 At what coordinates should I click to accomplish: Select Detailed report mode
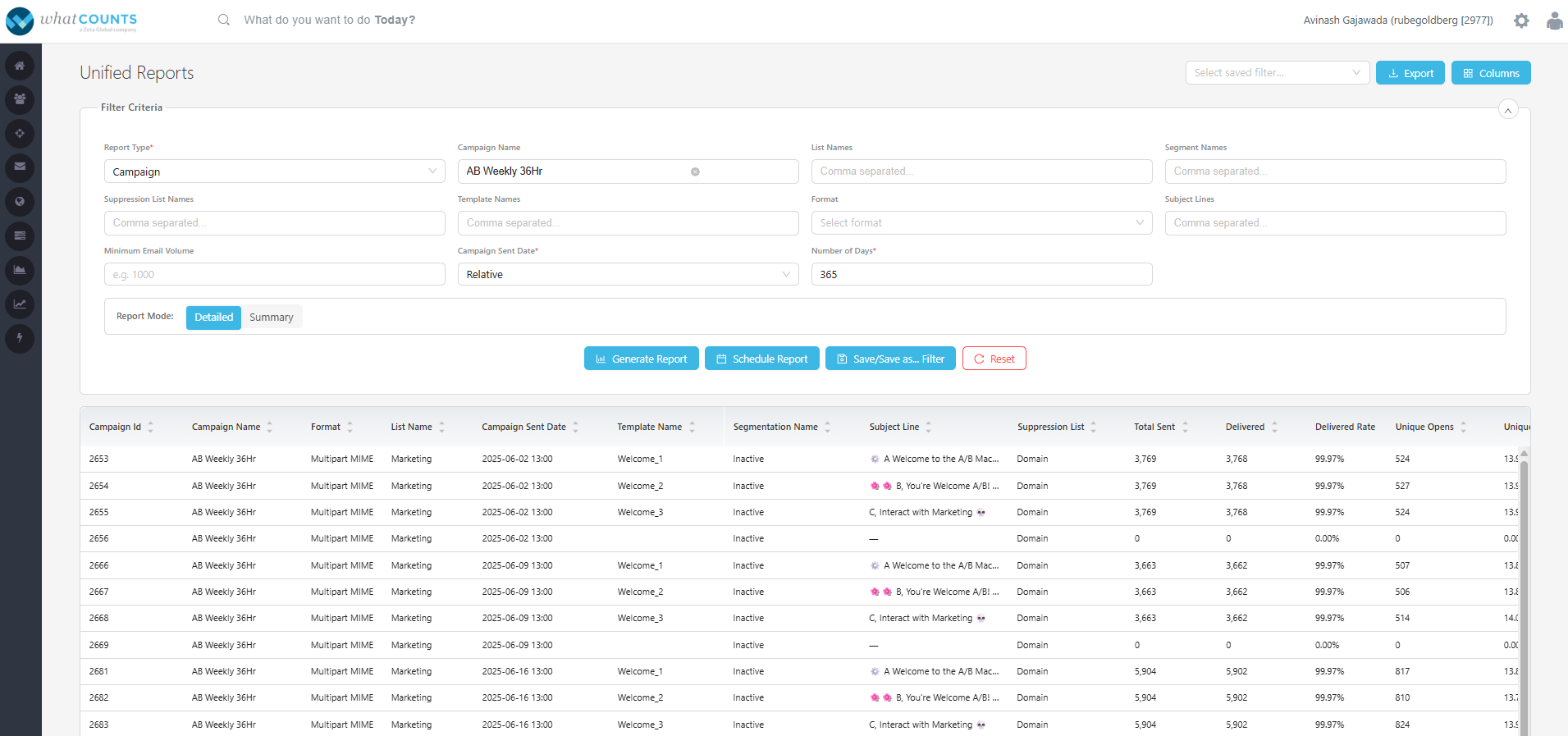pyautogui.click(x=213, y=318)
